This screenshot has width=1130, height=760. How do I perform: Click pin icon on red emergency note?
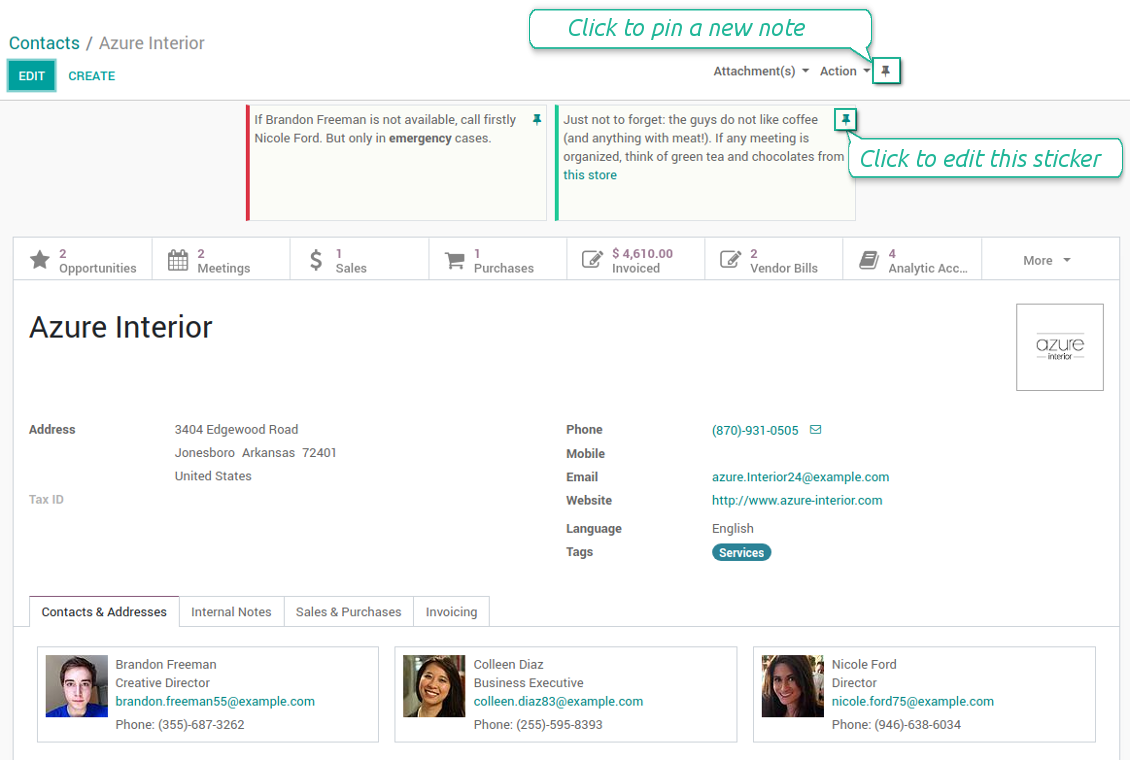coord(537,120)
